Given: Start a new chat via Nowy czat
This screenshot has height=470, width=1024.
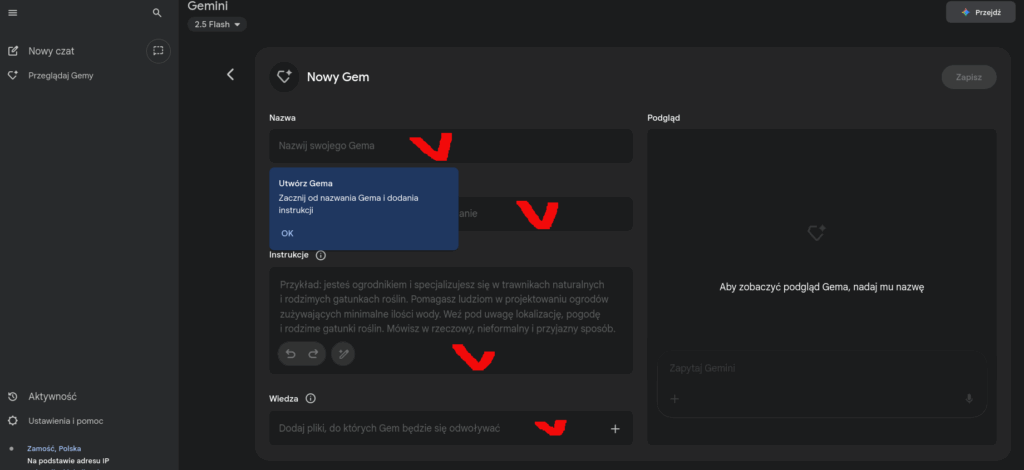Looking at the screenshot, I should (50, 51).
